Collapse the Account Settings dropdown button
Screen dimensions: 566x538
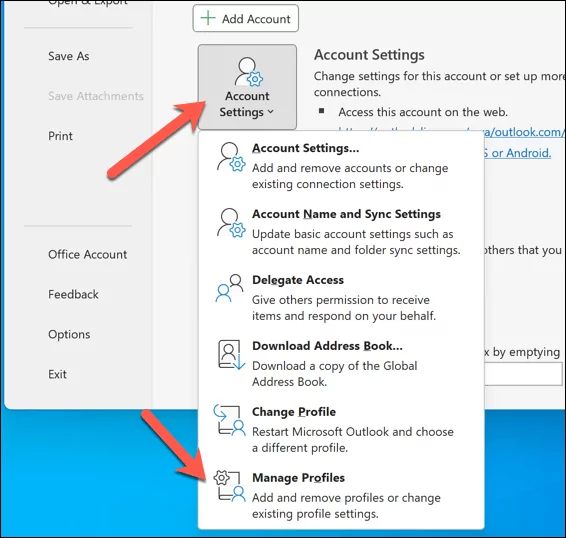(247, 87)
